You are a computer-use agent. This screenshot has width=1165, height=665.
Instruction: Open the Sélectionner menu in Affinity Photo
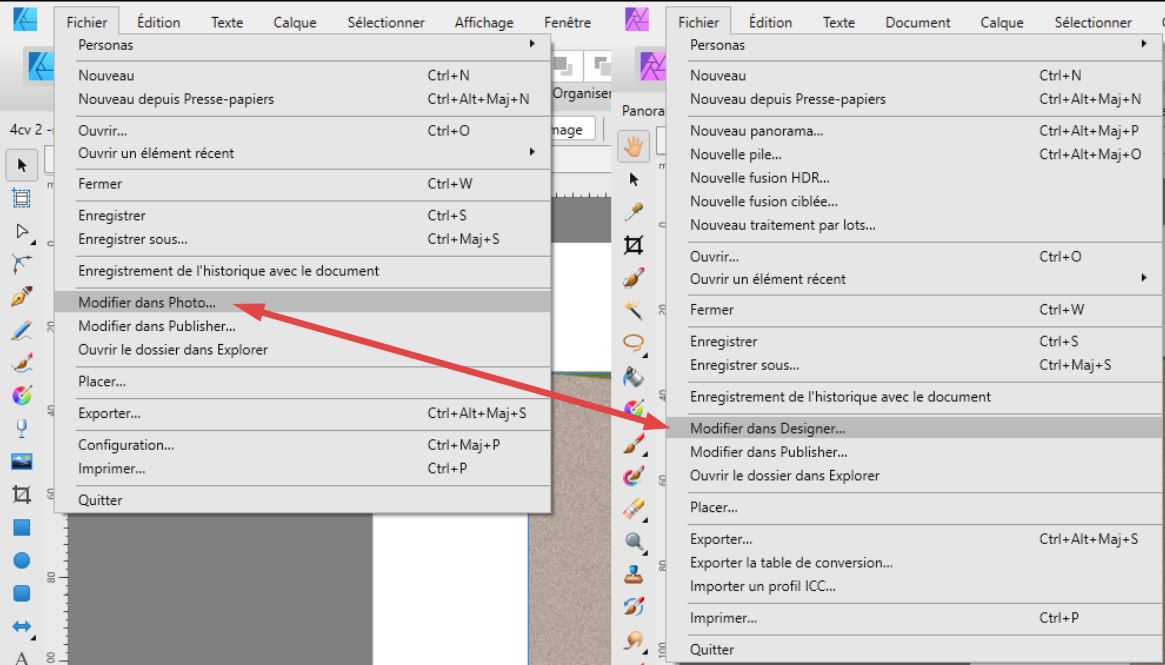(1093, 22)
